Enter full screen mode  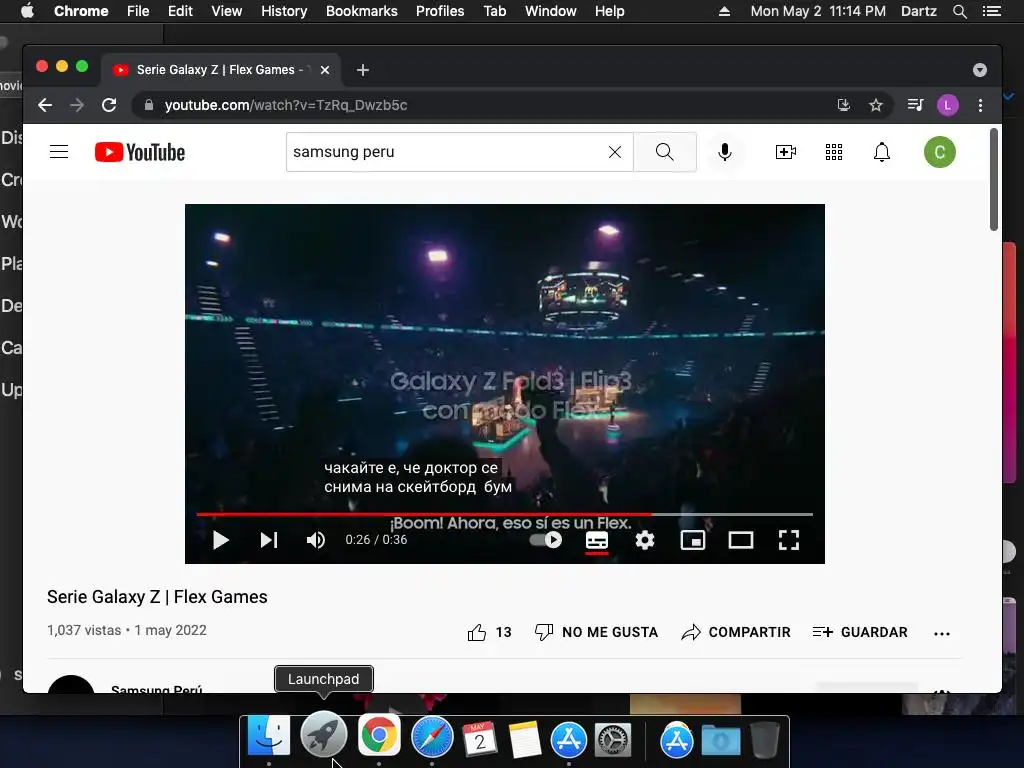click(789, 540)
